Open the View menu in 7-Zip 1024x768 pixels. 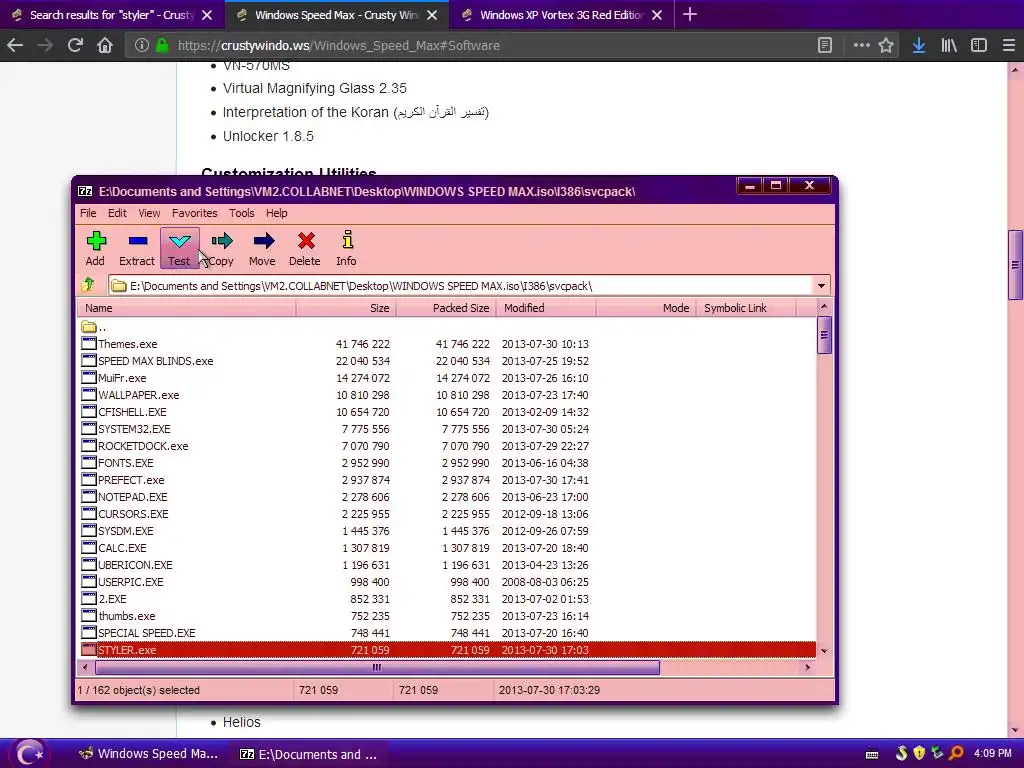coord(149,213)
